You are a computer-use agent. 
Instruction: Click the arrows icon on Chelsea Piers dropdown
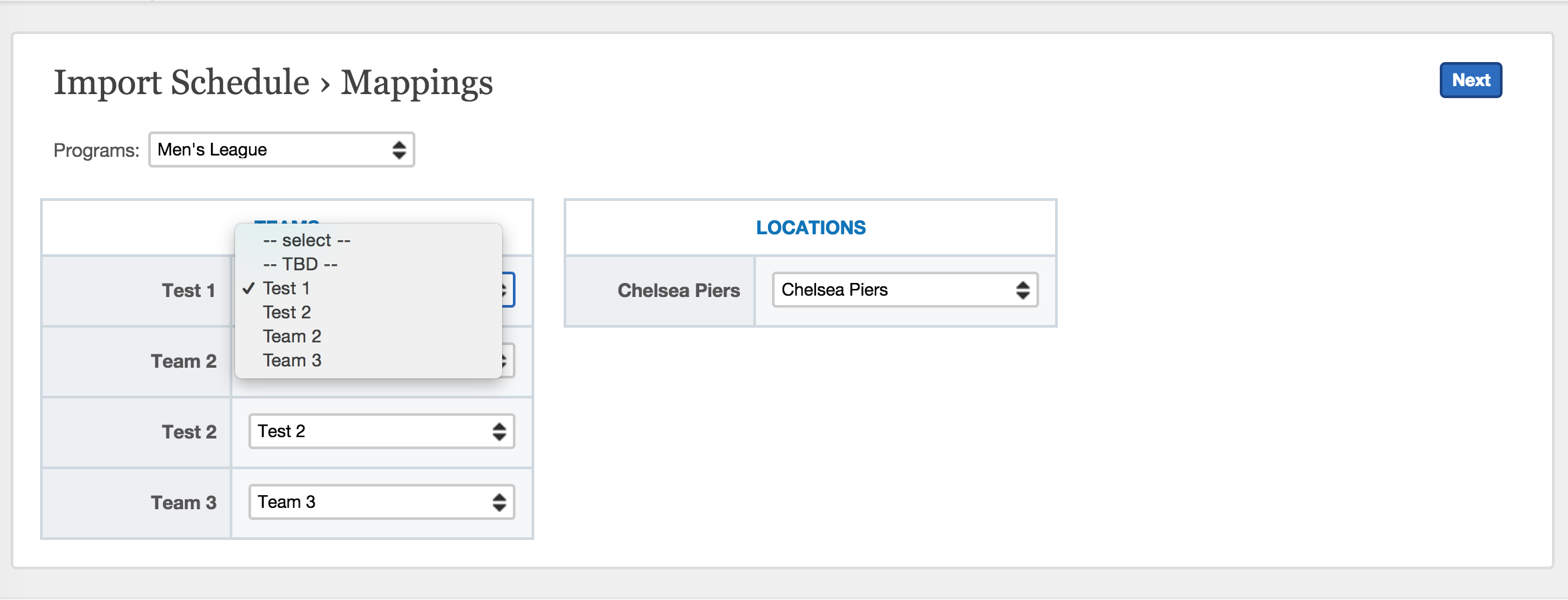pyautogui.click(x=1022, y=290)
